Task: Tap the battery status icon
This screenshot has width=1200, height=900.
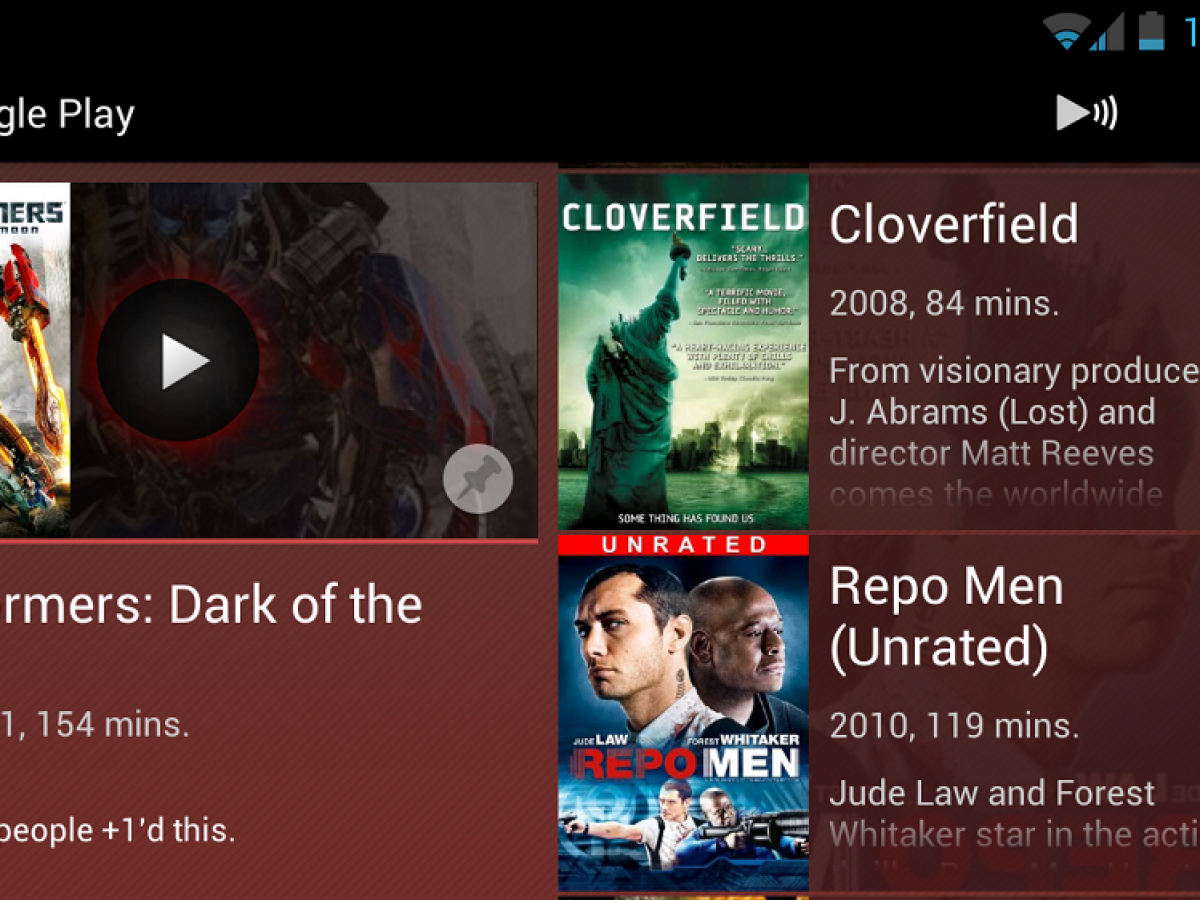Action: tap(1151, 30)
